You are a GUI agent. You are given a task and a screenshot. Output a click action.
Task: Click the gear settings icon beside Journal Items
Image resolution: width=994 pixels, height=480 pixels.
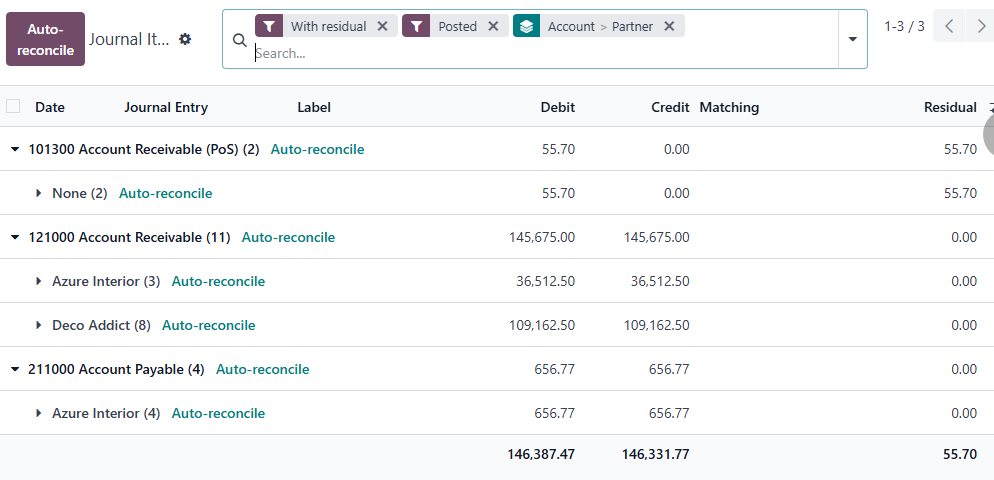coord(185,39)
